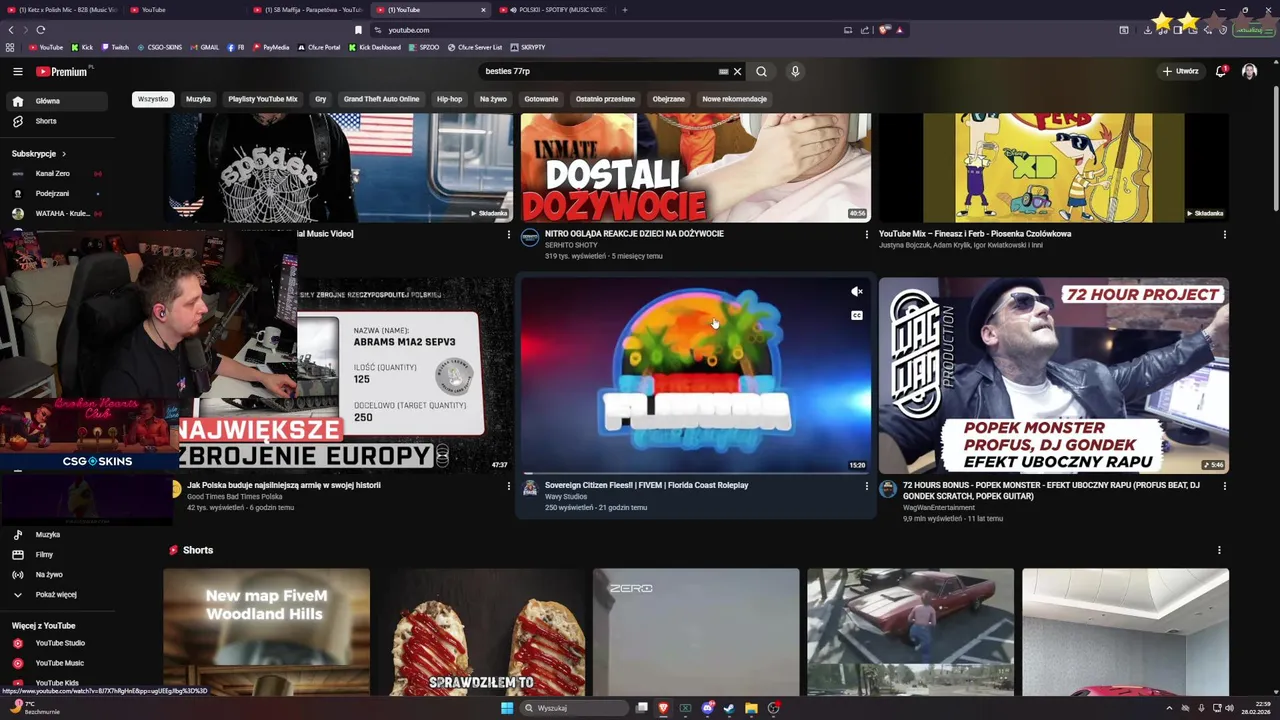
Task: Select the Gotowanie filter chip
Action: pyautogui.click(x=541, y=99)
